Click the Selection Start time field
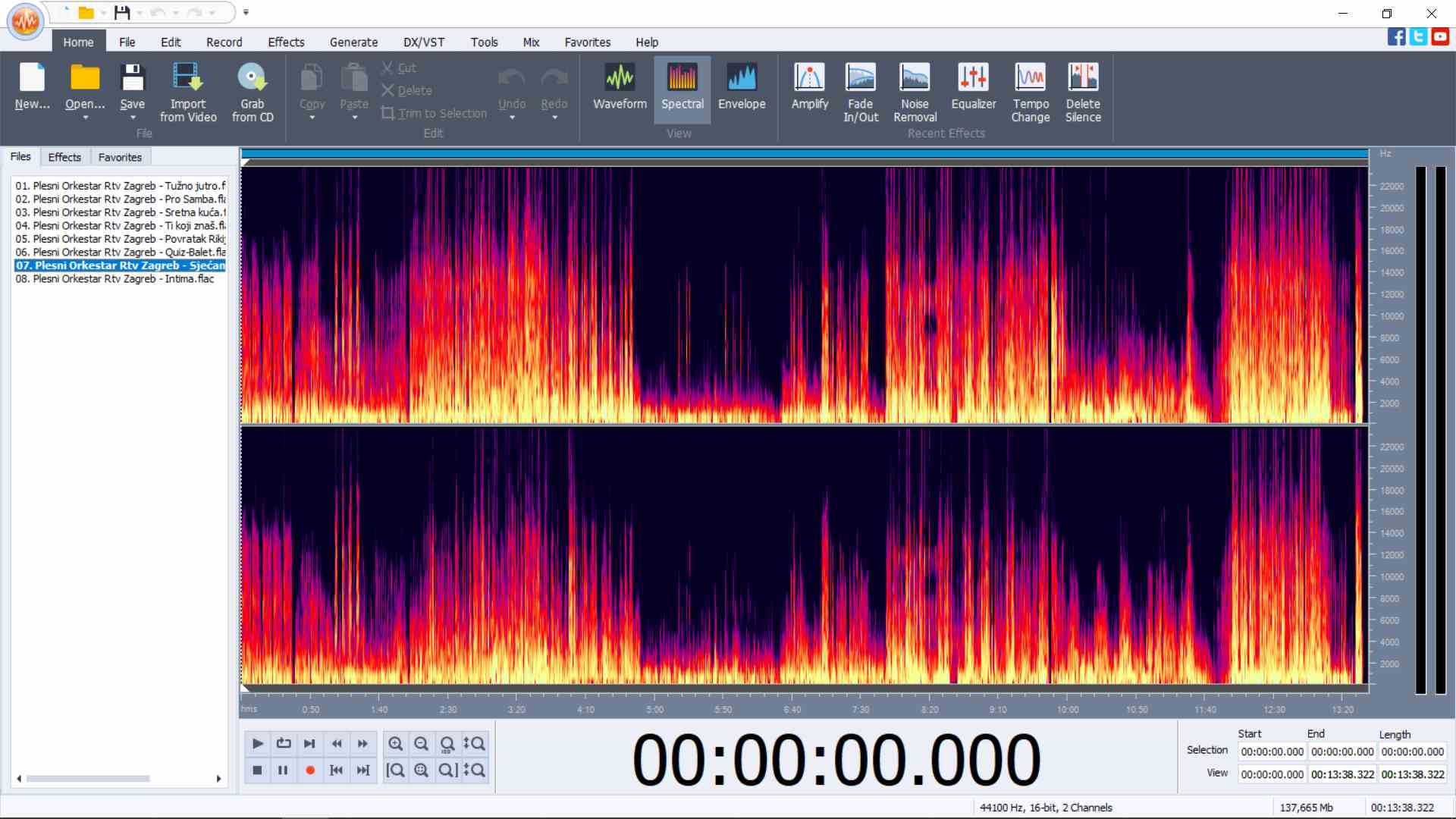The height and width of the screenshot is (819, 1456). [1272, 752]
